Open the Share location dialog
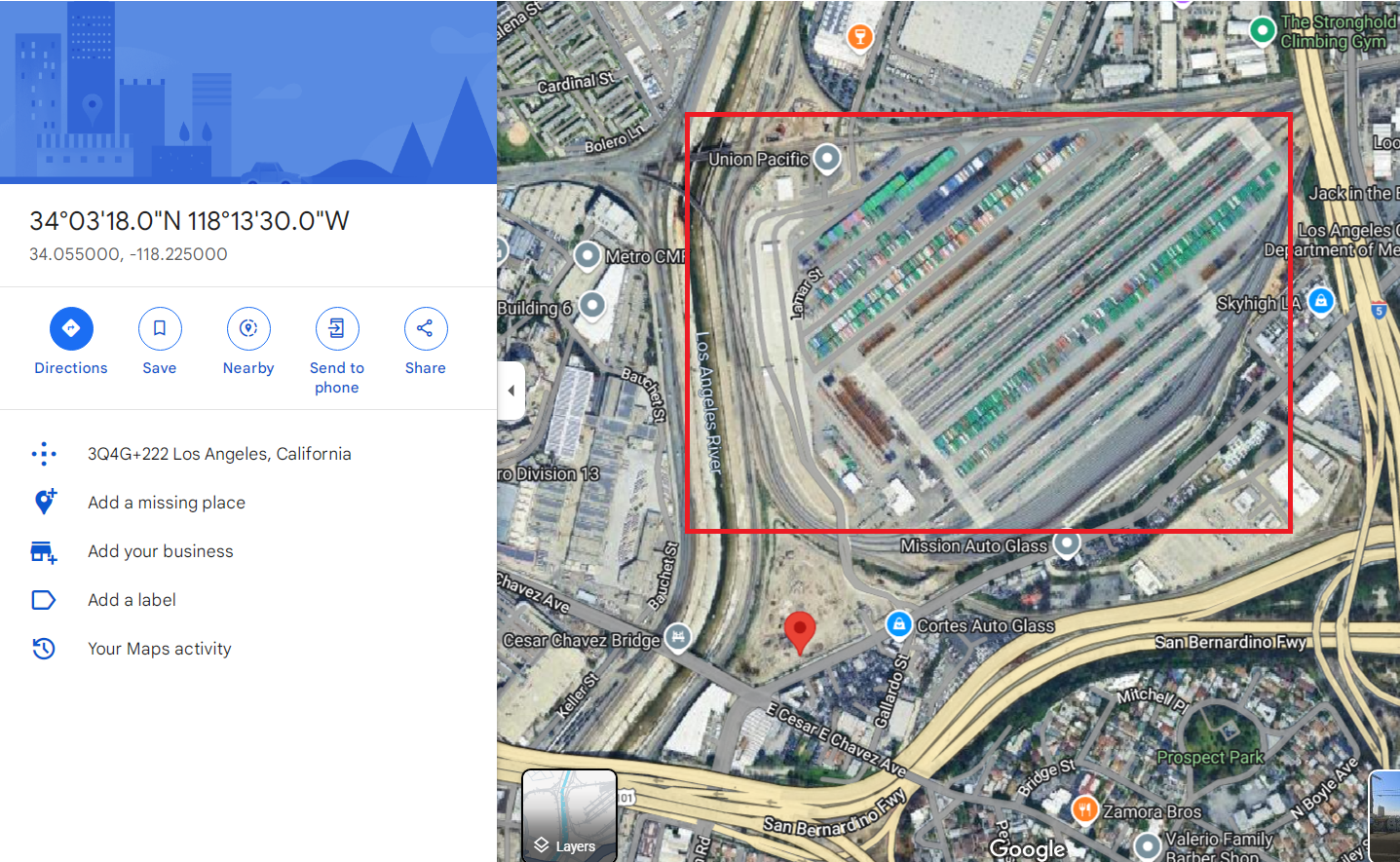 tap(426, 328)
